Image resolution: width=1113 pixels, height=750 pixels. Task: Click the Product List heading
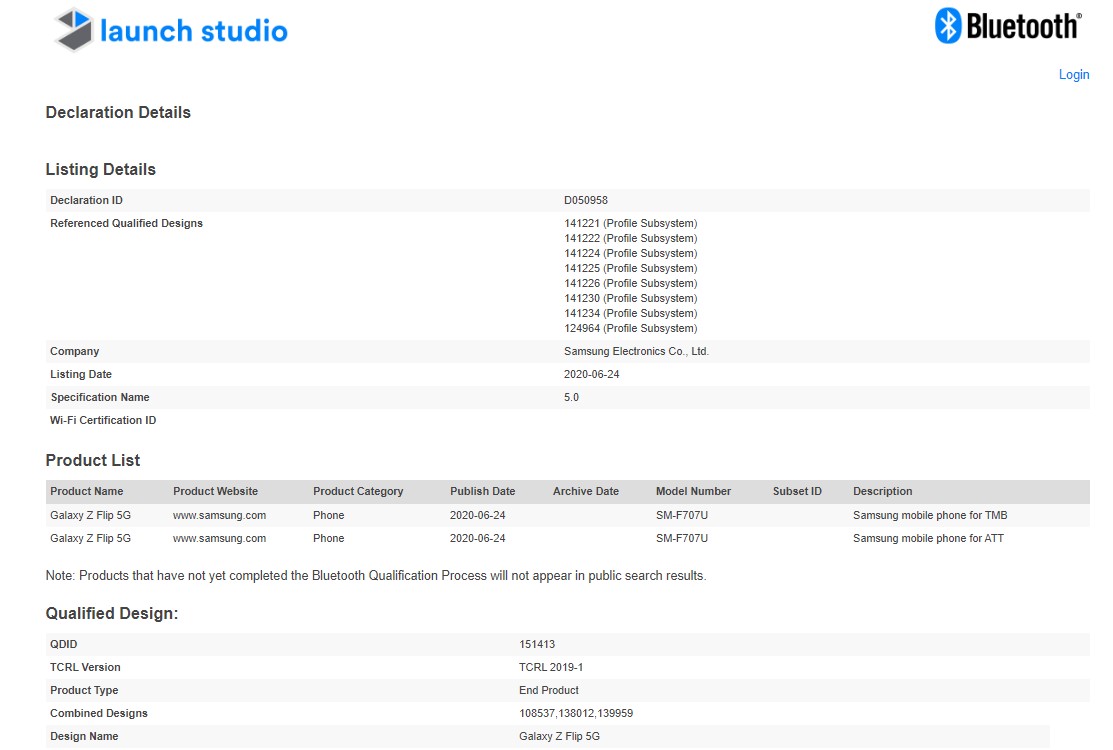point(93,460)
